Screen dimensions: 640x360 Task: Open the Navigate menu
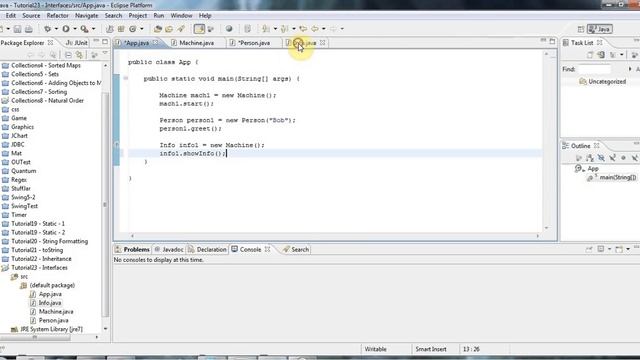pos(87,16)
